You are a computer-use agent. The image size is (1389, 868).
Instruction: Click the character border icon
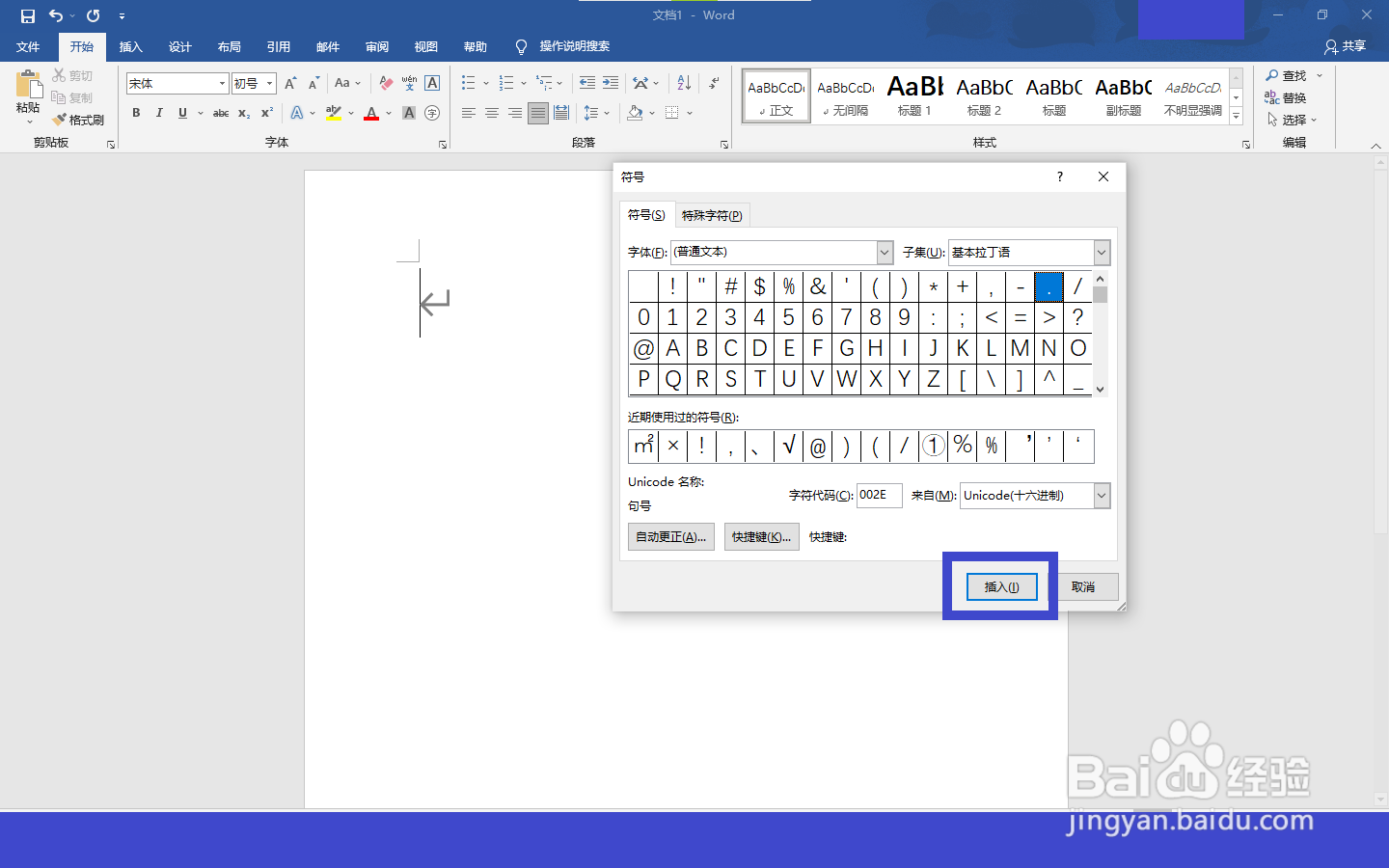click(432, 84)
